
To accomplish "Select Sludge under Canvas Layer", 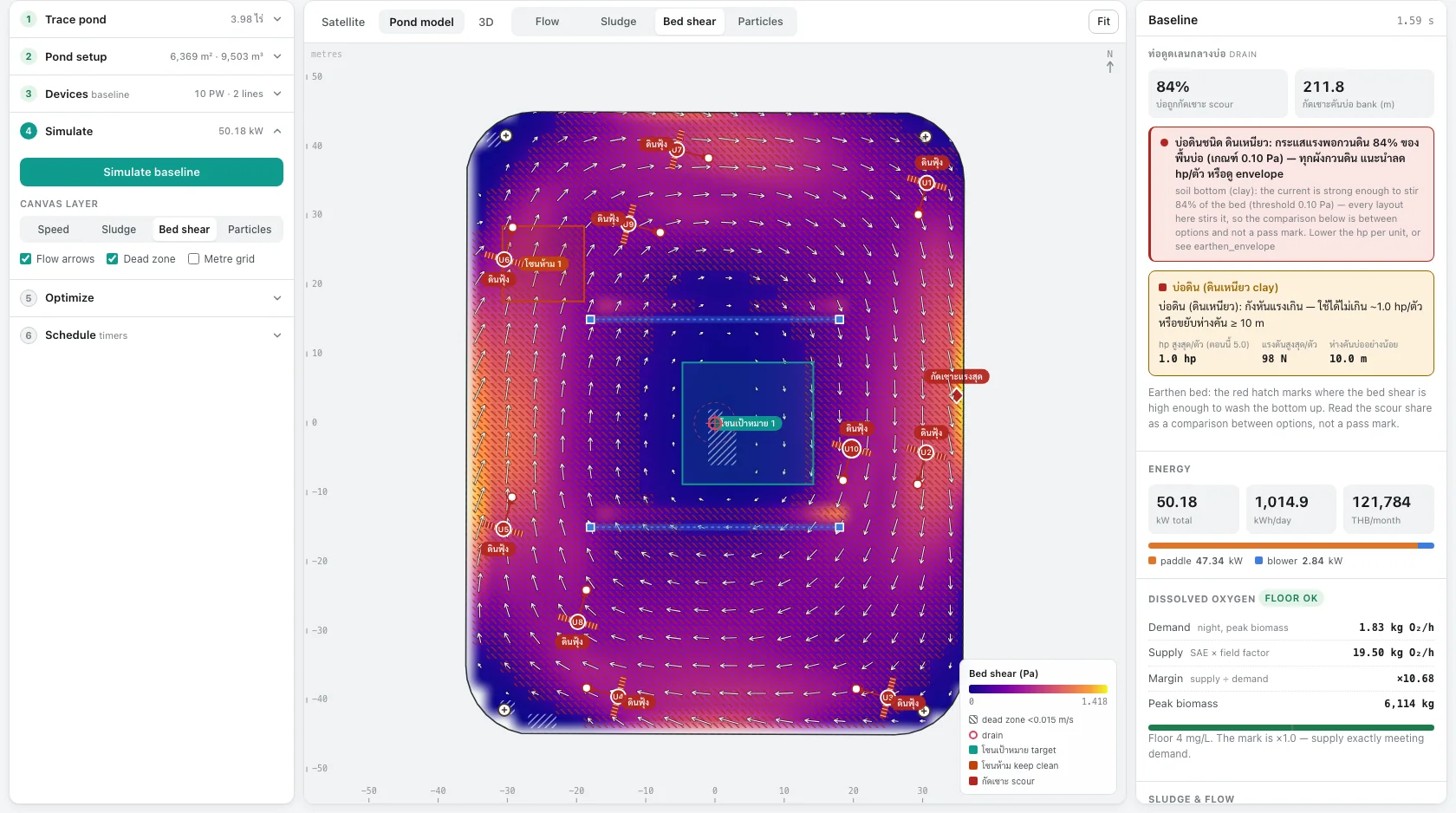I will 119,230.
